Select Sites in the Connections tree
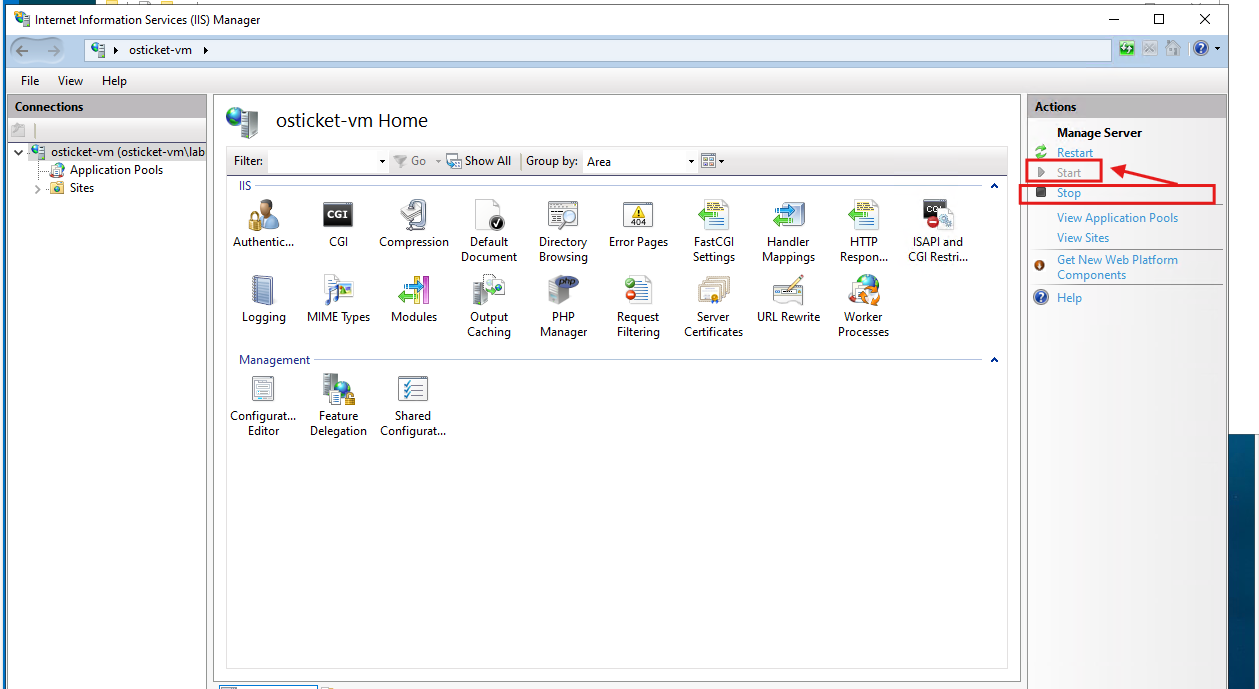This screenshot has width=1259, height=689. pyautogui.click(x=82, y=188)
